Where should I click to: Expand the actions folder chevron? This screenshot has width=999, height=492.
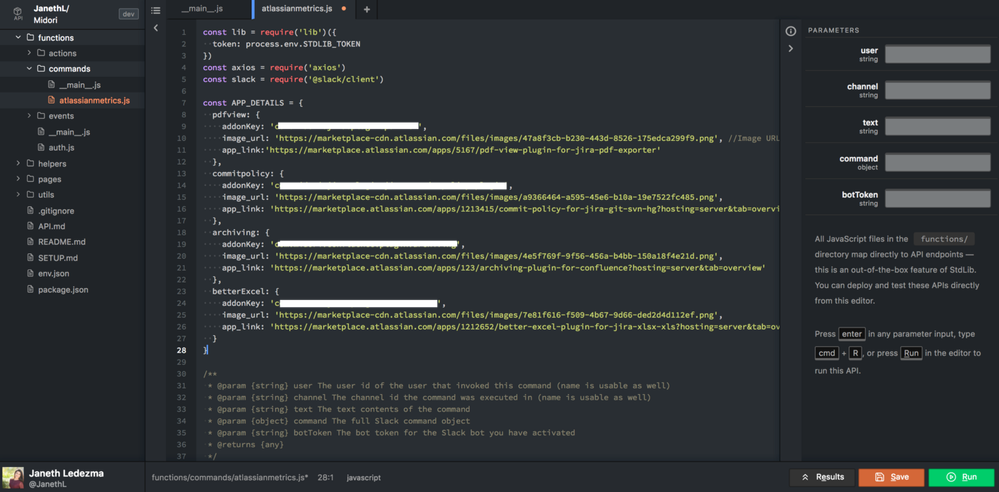point(29,53)
